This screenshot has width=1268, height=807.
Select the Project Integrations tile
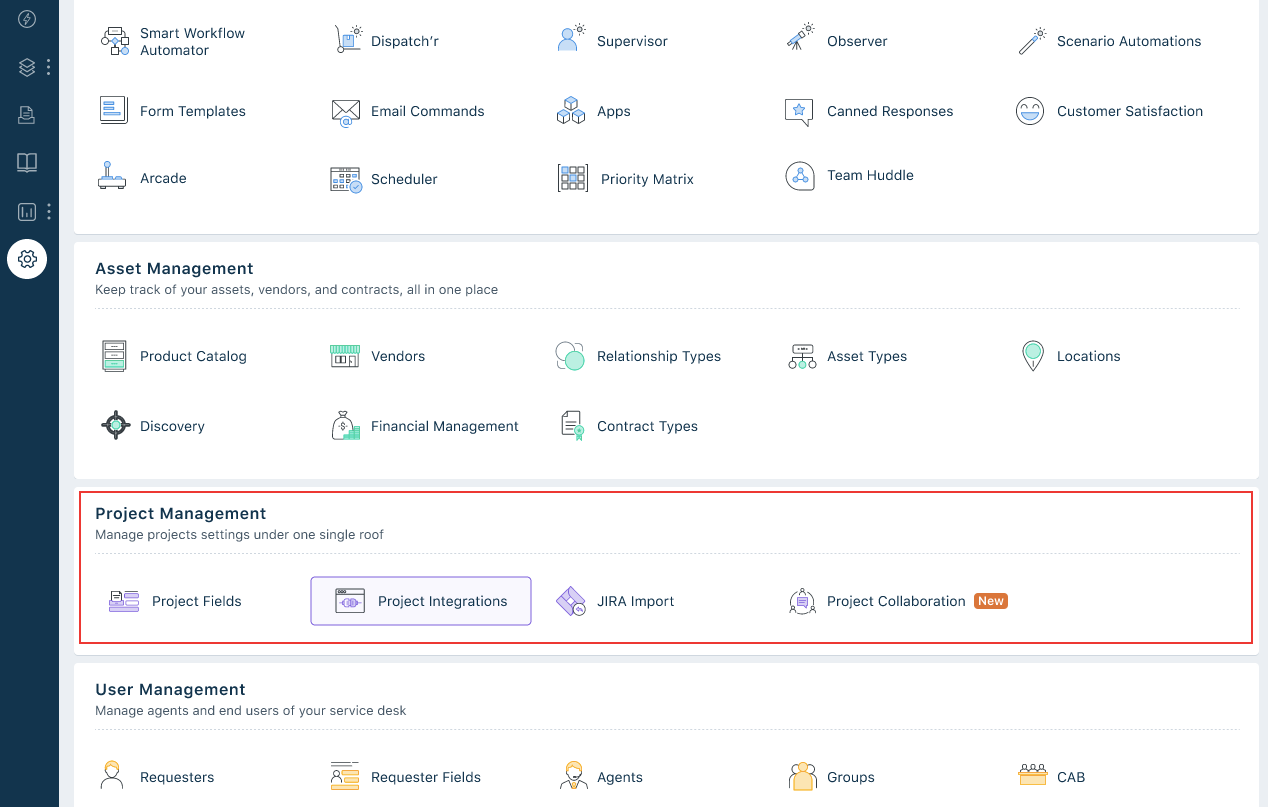tap(421, 601)
